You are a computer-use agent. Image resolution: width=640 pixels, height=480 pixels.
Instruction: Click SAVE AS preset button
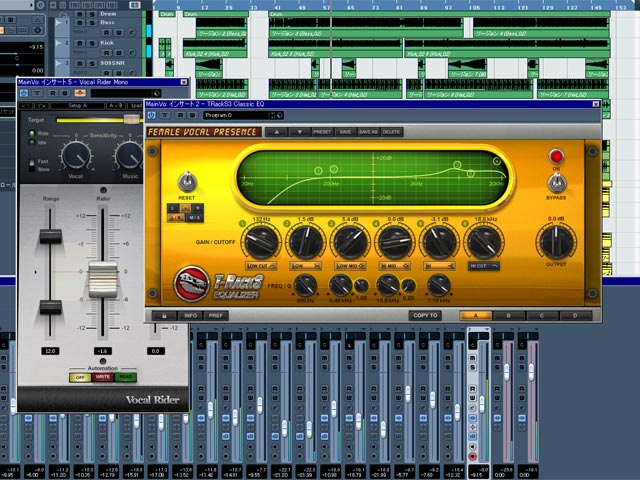click(x=368, y=132)
